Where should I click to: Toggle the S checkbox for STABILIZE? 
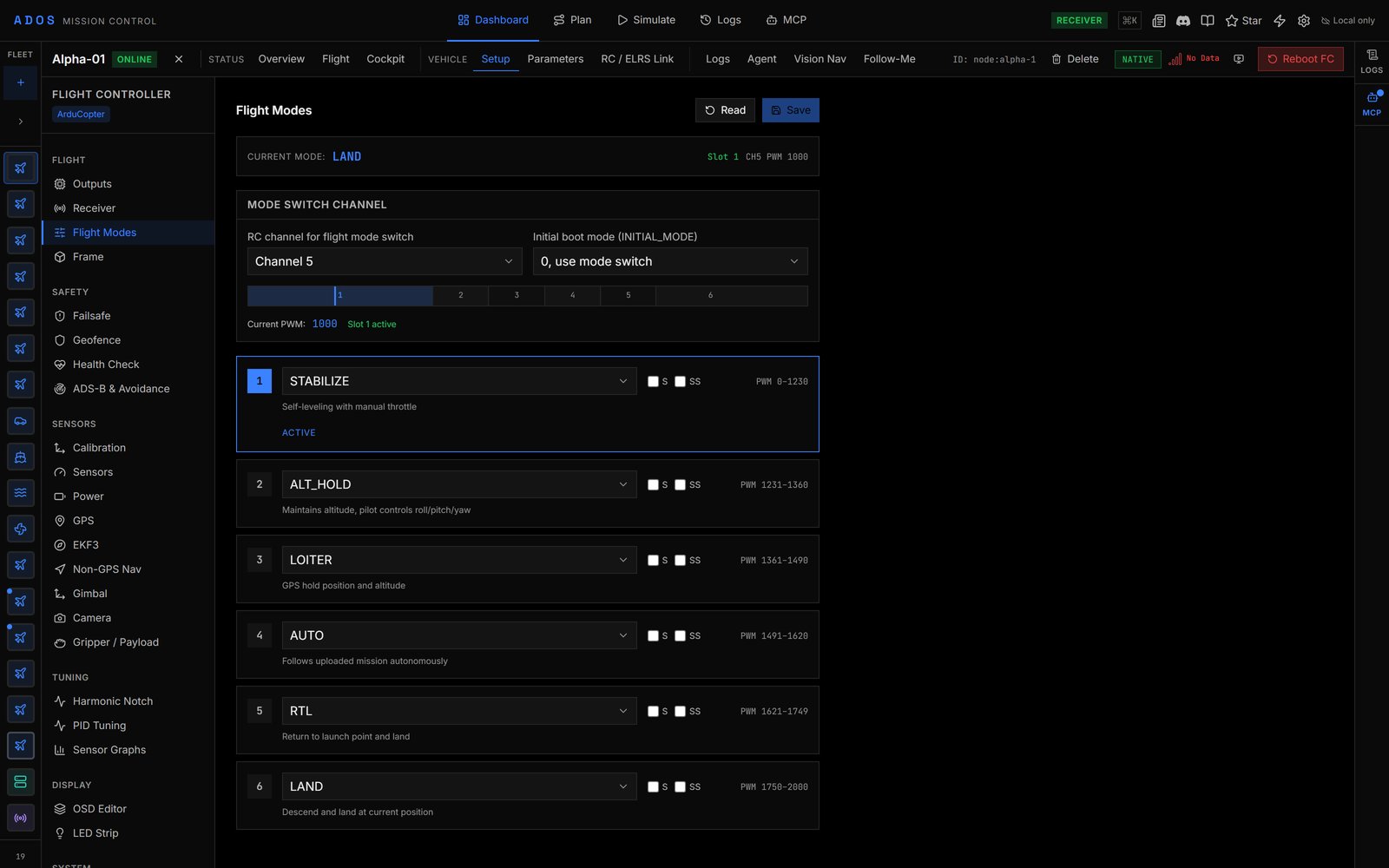click(653, 381)
